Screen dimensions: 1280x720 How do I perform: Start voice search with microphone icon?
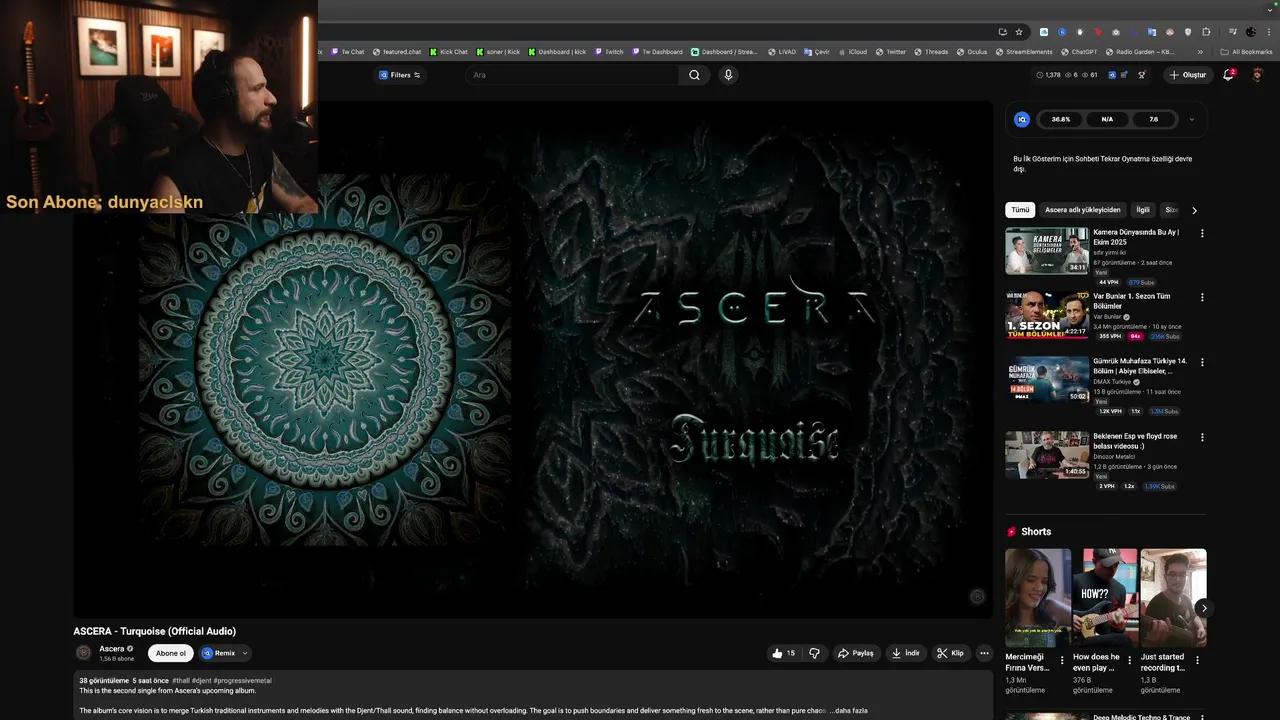[x=728, y=75]
